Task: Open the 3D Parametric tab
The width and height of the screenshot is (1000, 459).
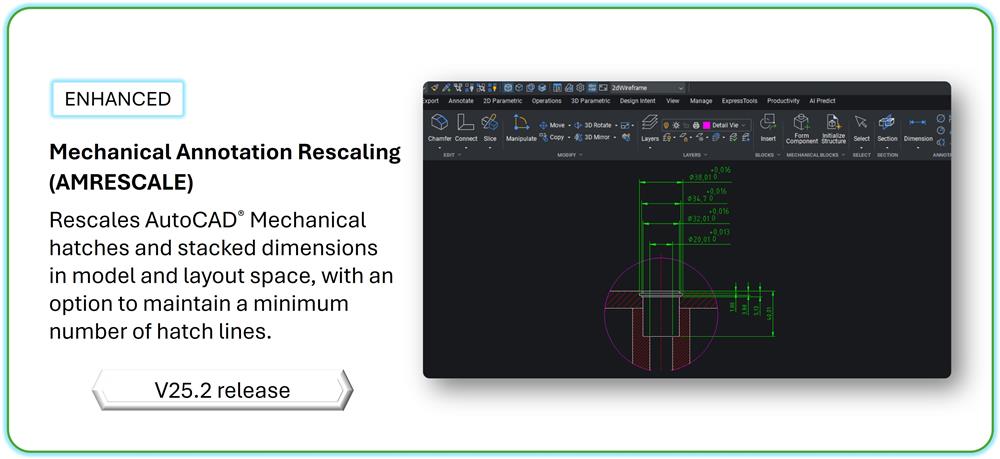Action: pos(591,101)
